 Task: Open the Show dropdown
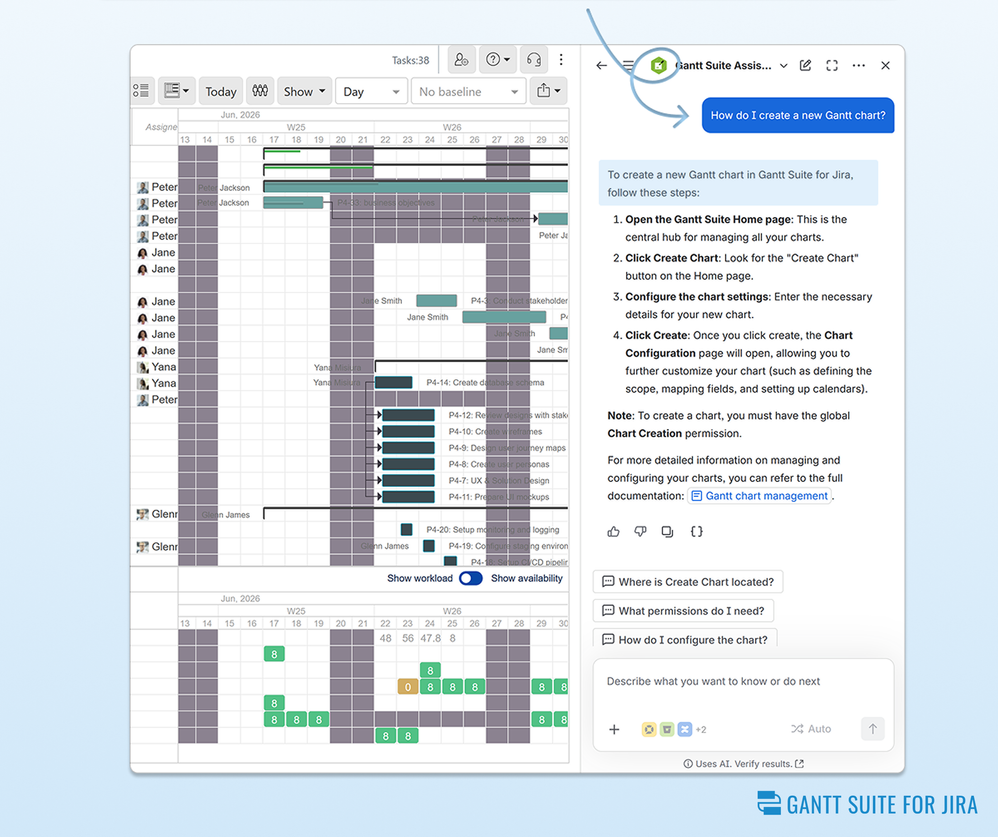304,92
